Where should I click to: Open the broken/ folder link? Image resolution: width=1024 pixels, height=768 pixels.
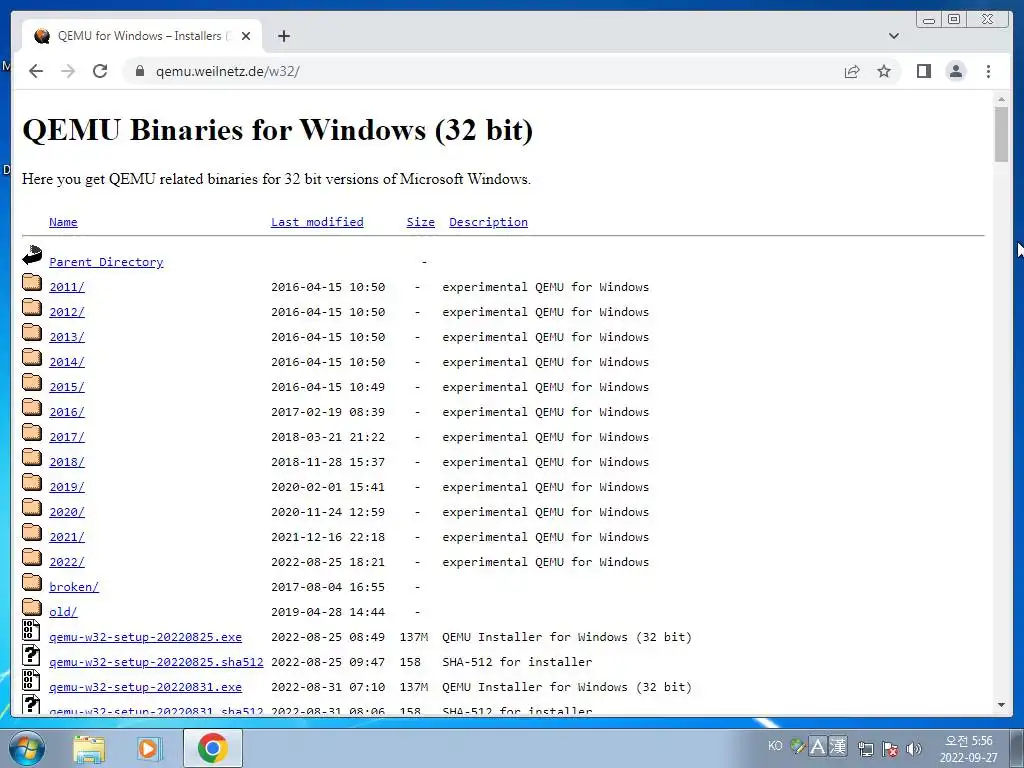tap(74, 587)
